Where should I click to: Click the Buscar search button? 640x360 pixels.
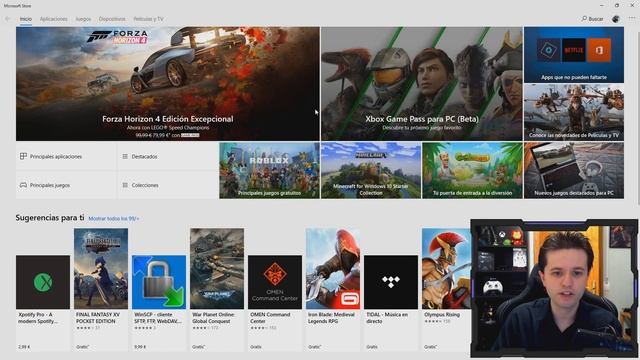tap(592, 19)
